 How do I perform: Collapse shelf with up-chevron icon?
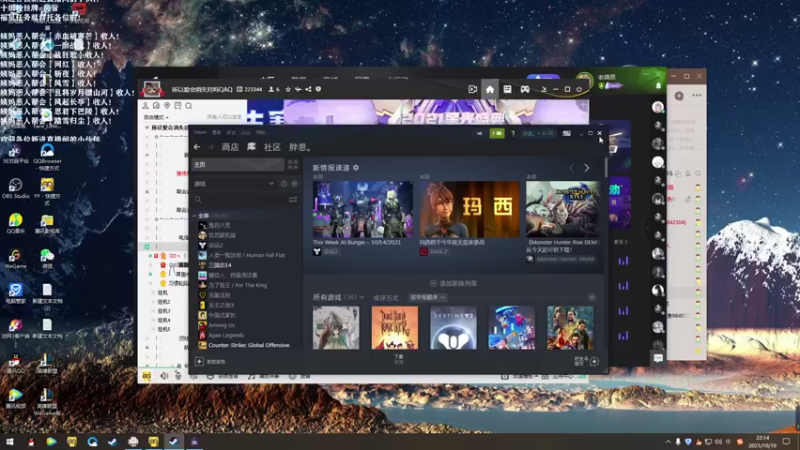tap(592, 297)
